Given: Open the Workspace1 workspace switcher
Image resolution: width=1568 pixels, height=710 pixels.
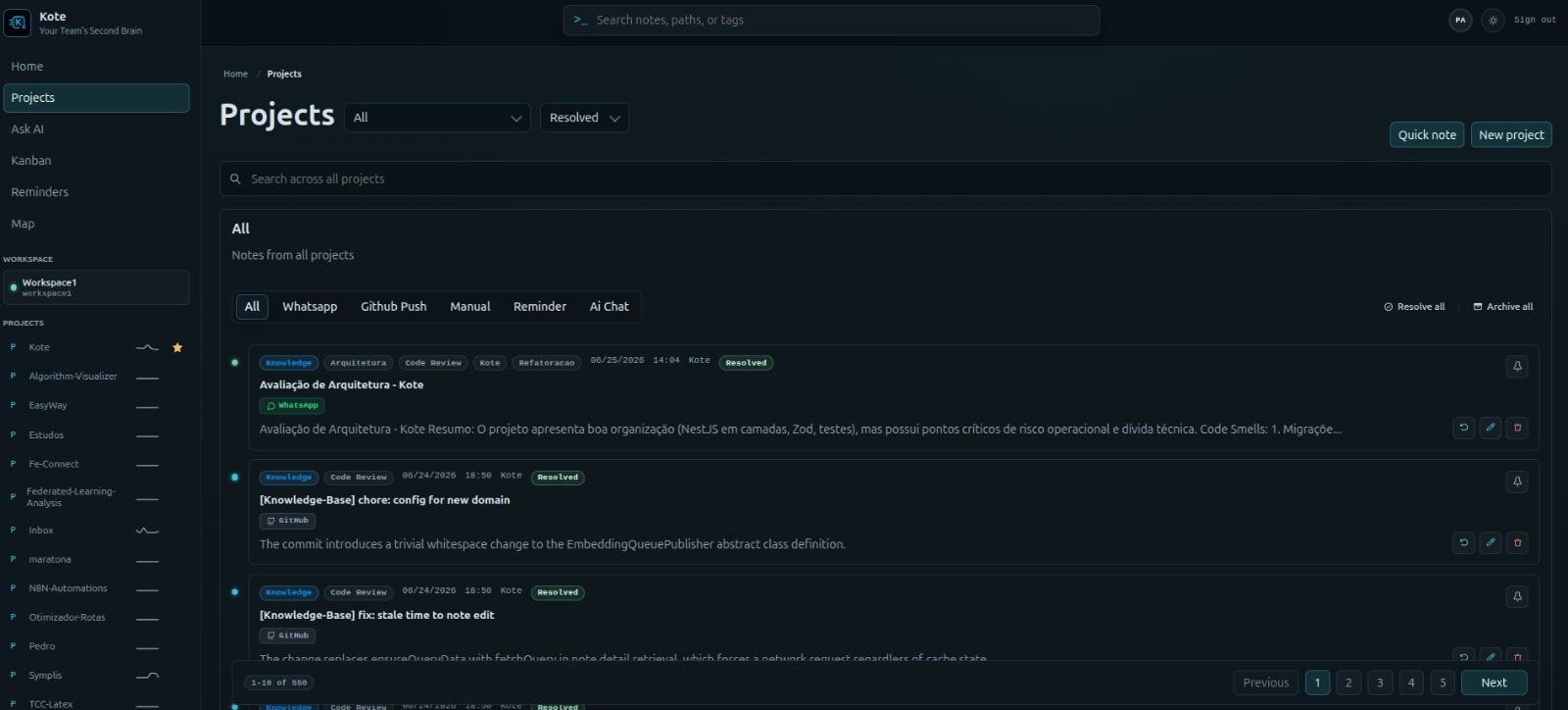Looking at the screenshot, I should [96, 287].
